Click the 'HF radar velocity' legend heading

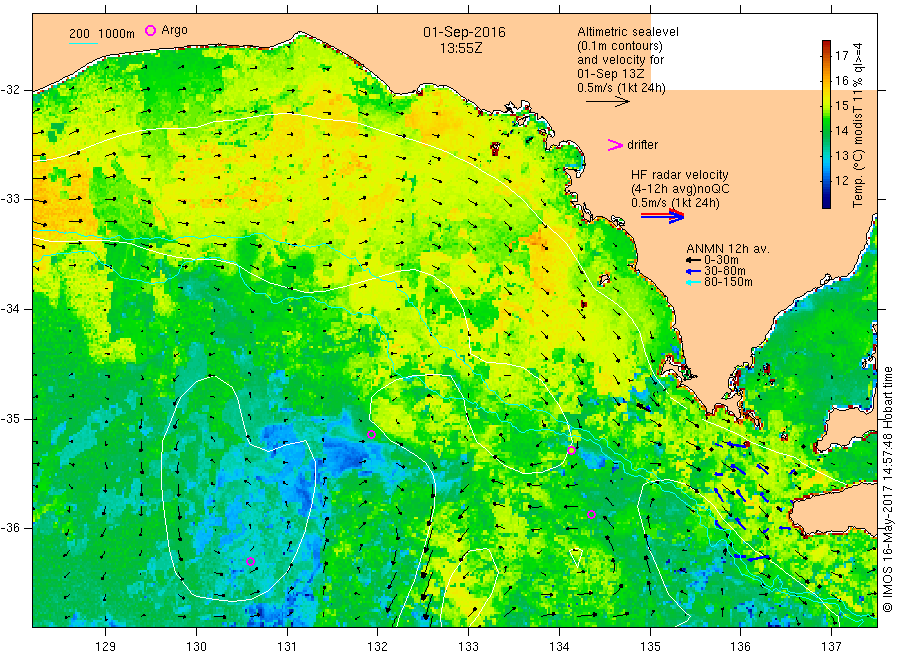[680, 174]
